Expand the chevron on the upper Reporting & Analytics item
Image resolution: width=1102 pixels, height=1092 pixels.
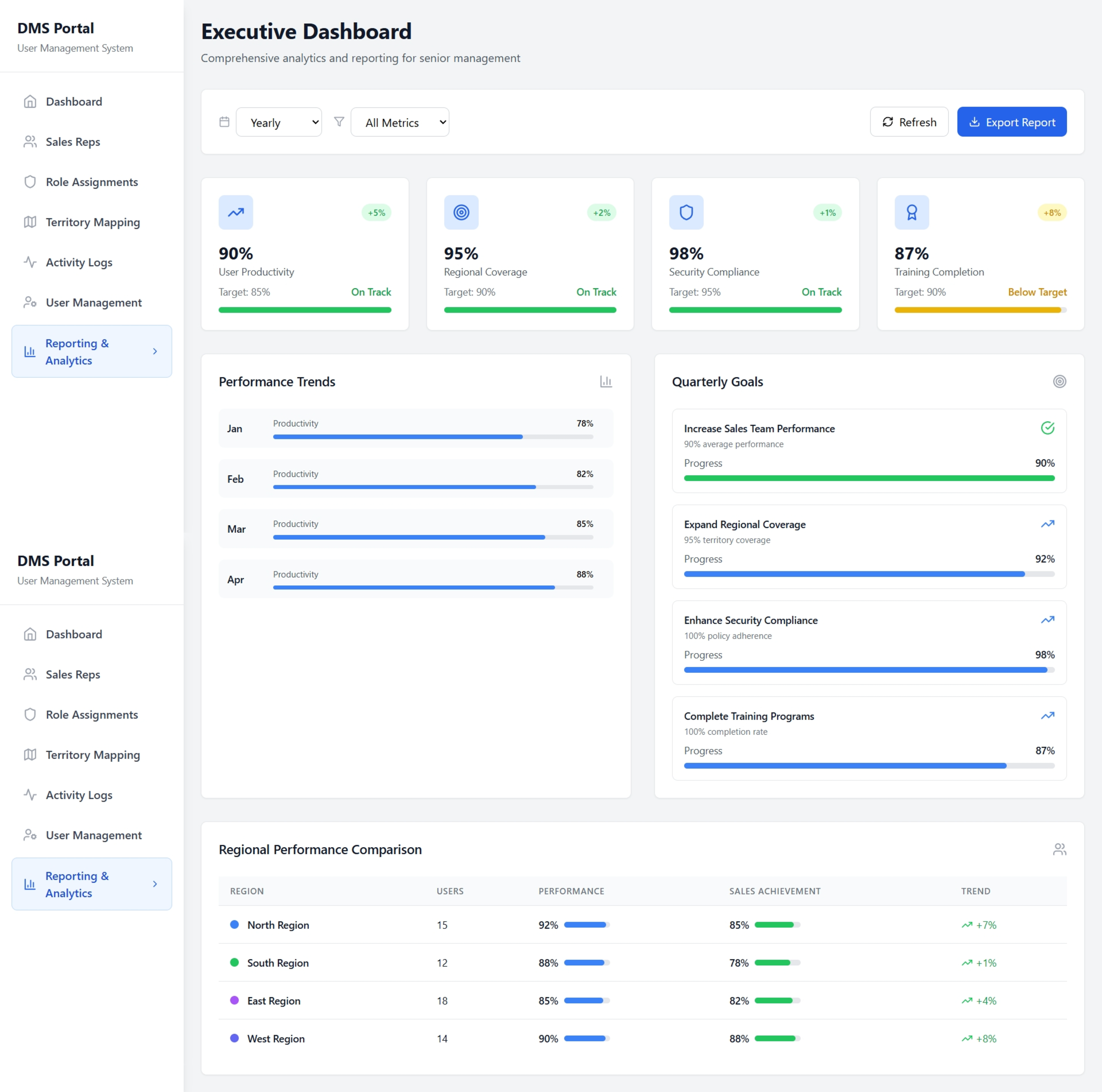(x=155, y=351)
